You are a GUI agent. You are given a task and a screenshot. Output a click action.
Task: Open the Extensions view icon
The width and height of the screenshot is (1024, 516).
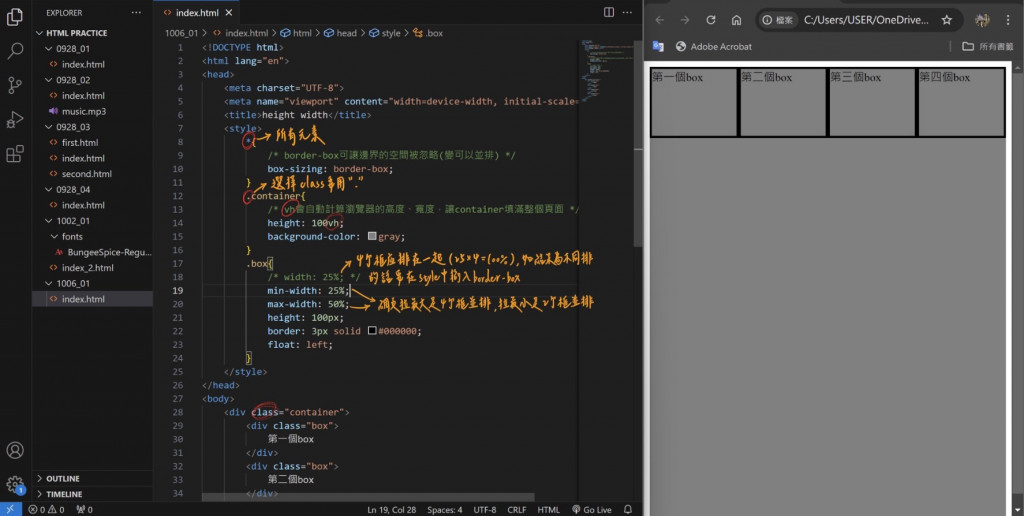[x=15, y=154]
